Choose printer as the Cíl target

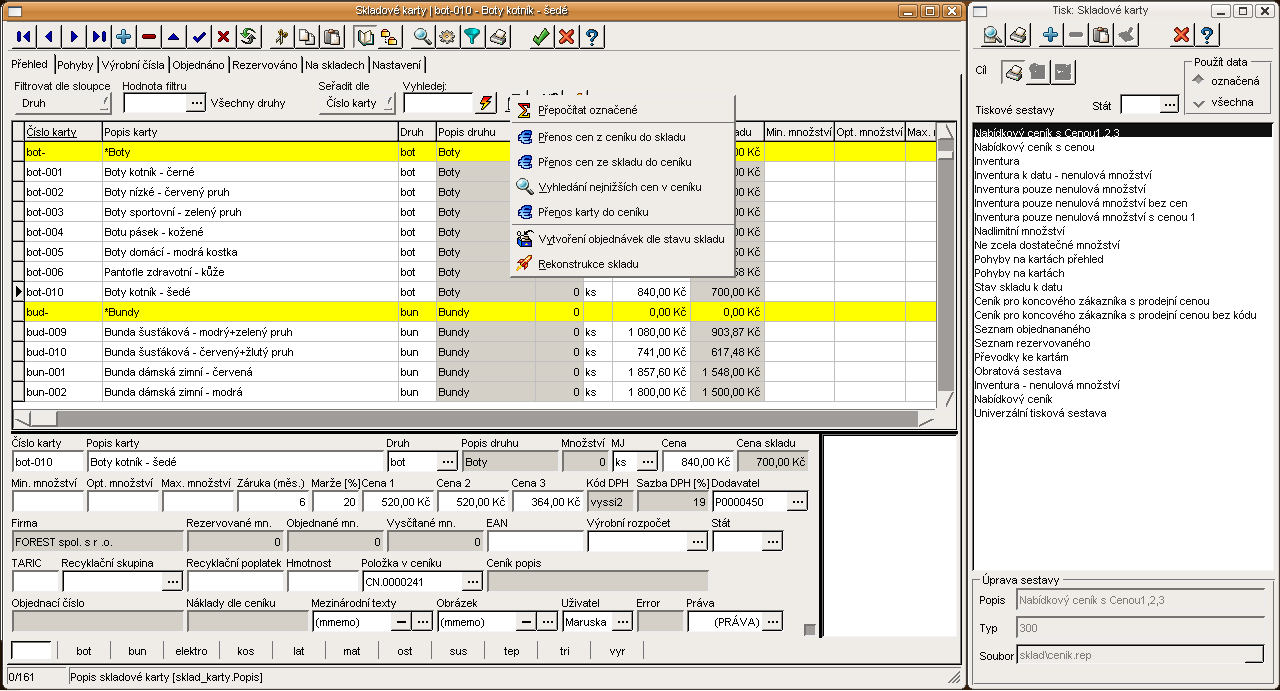click(1014, 72)
